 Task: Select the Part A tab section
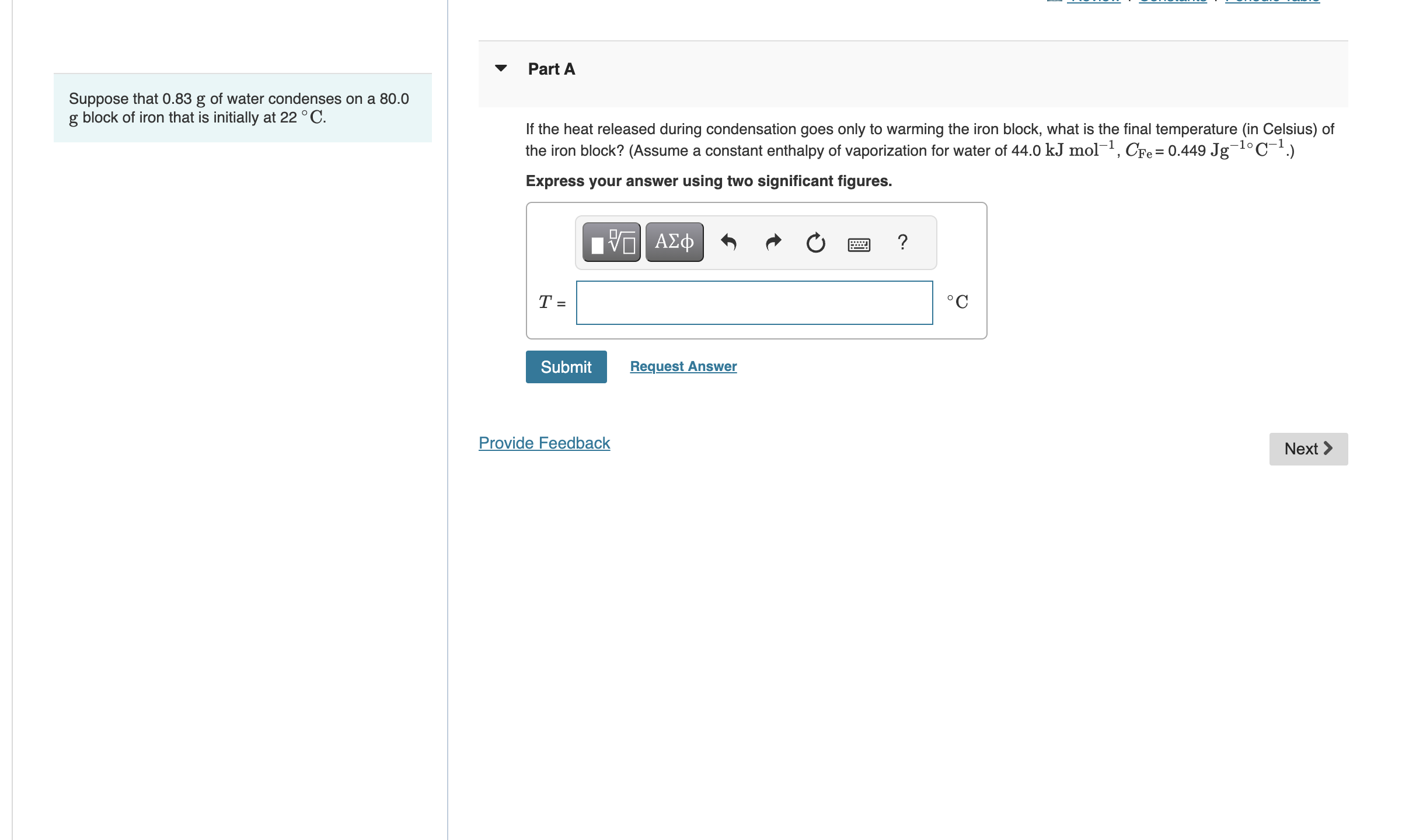[552, 67]
